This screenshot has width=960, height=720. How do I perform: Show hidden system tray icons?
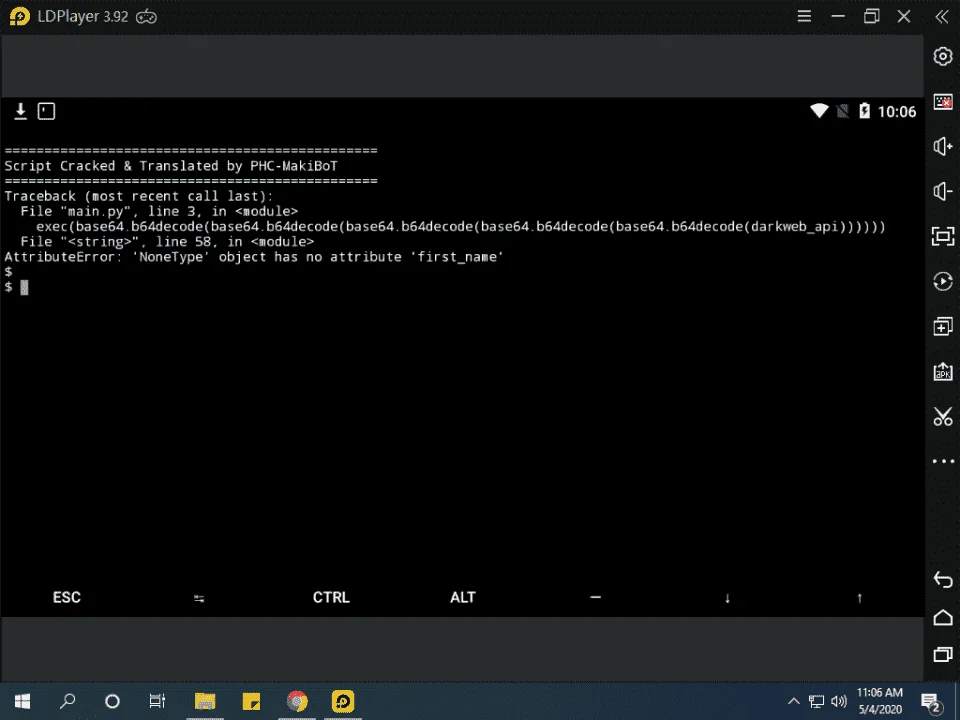click(x=793, y=702)
